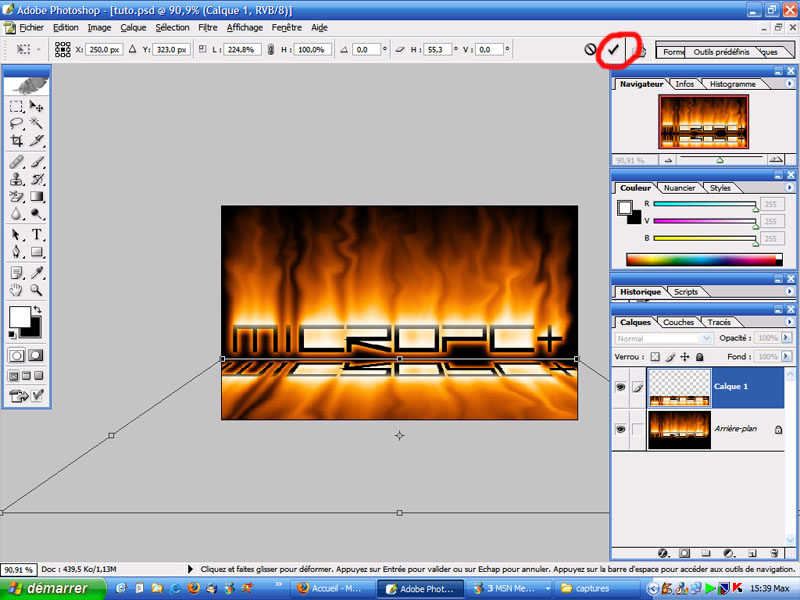The width and height of the screenshot is (800, 600).
Task: Toggle lock transparent pixels
Action: click(x=655, y=357)
